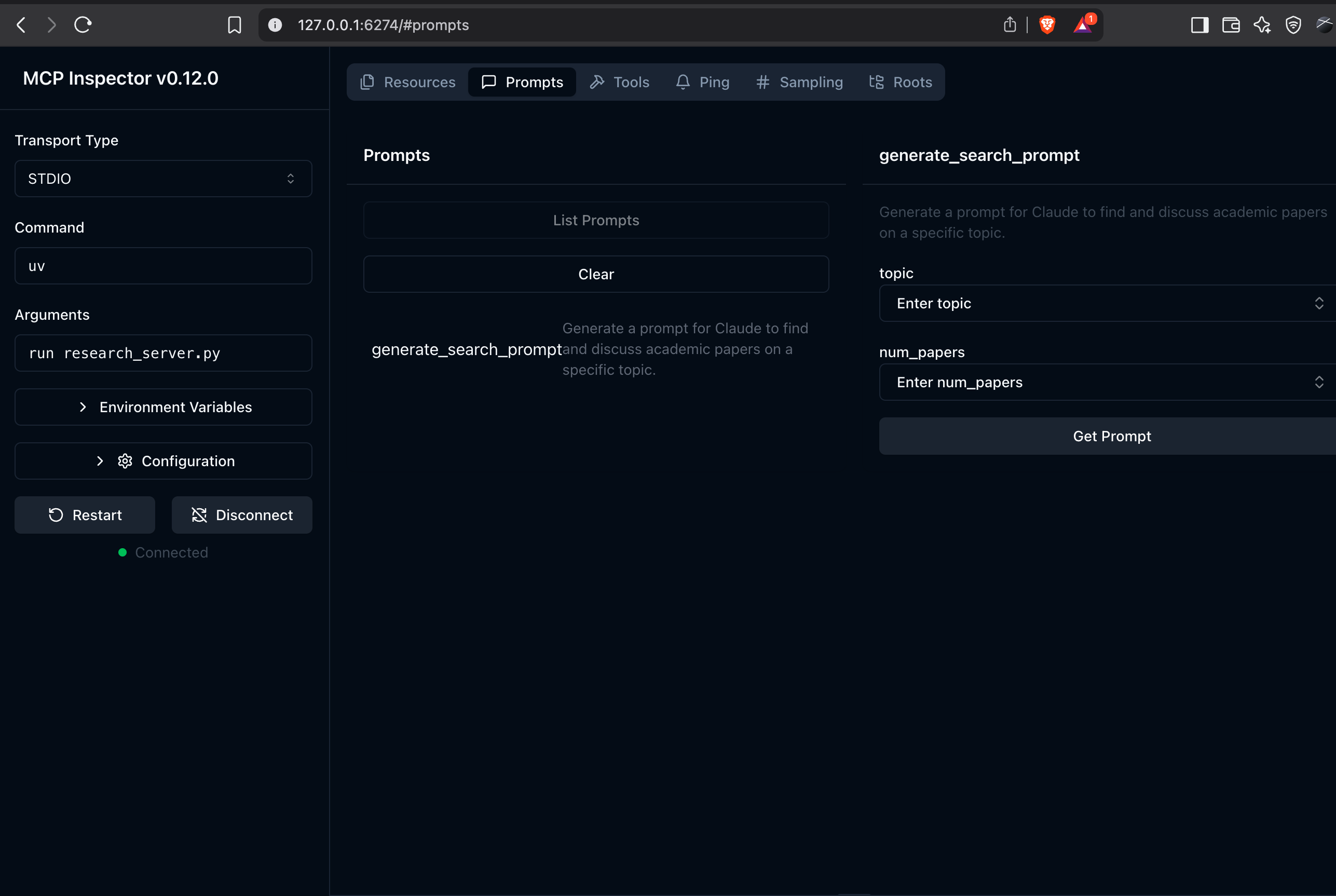
Task: Open the topic combo box
Action: [x=1107, y=304]
